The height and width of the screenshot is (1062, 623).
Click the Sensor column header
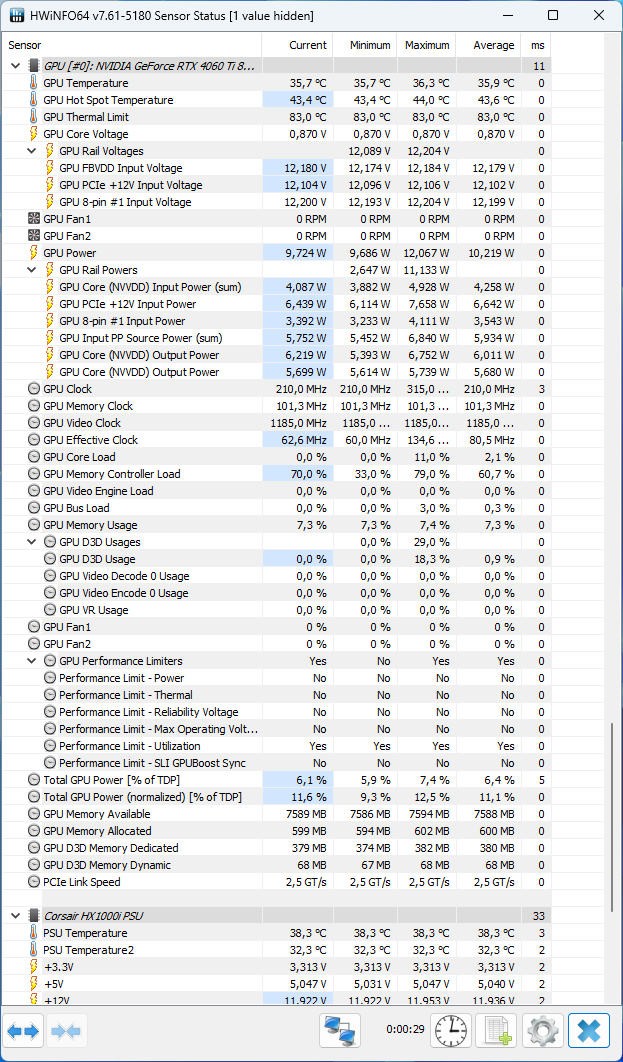(x=132, y=45)
